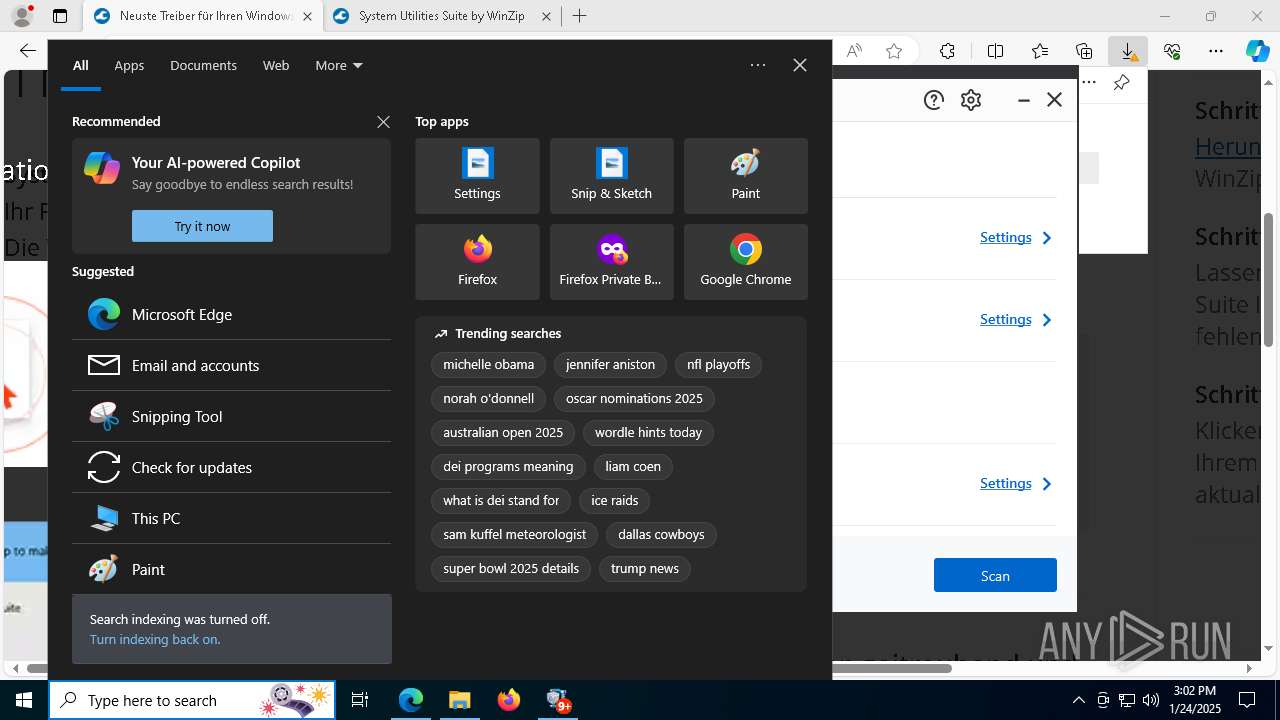Screen dimensions: 1280x720
Task: Open Edge Settings and more menu
Action: pyautogui.click(x=1216, y=51)
